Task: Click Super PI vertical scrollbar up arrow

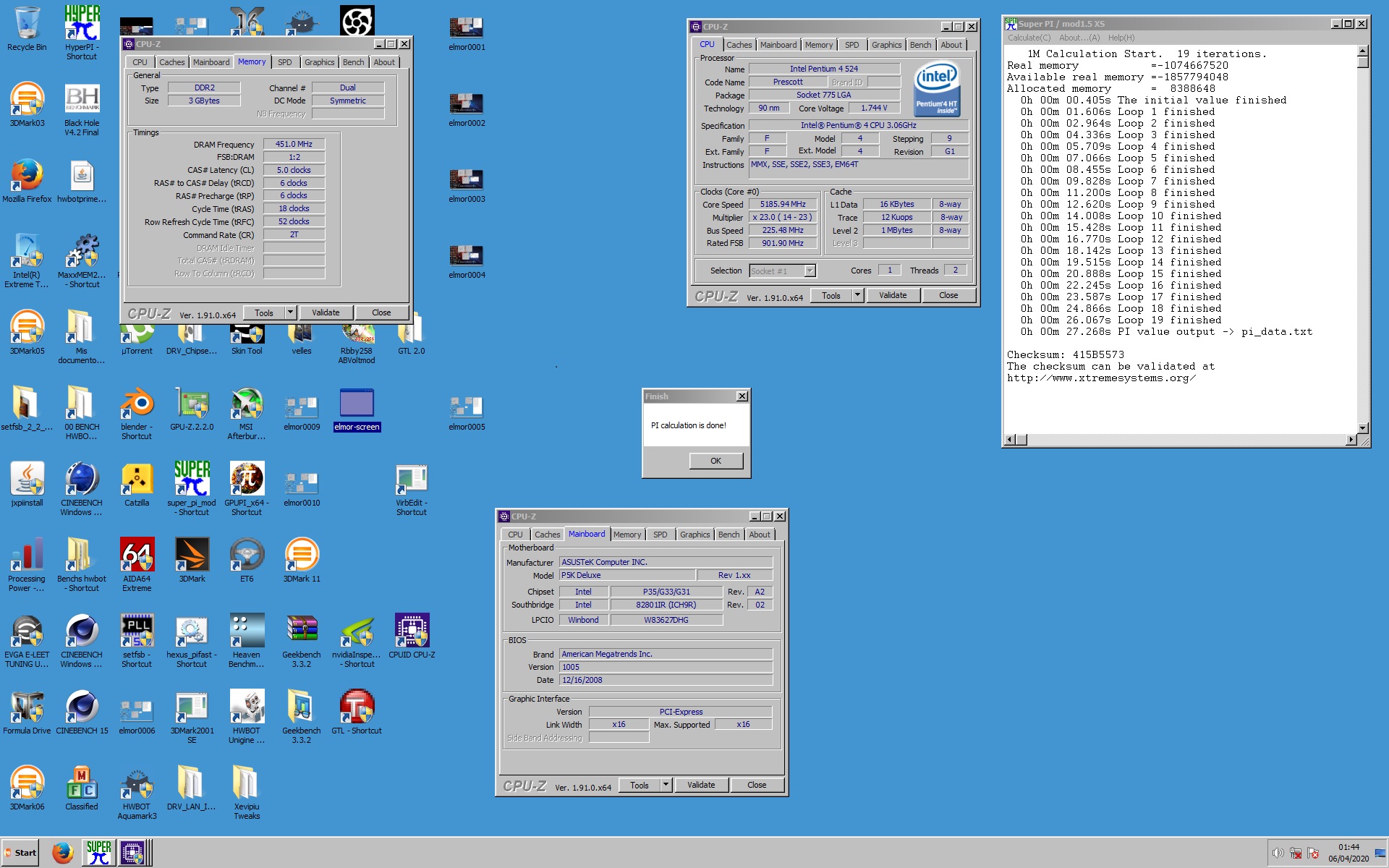Action: tap(1363, 51)
